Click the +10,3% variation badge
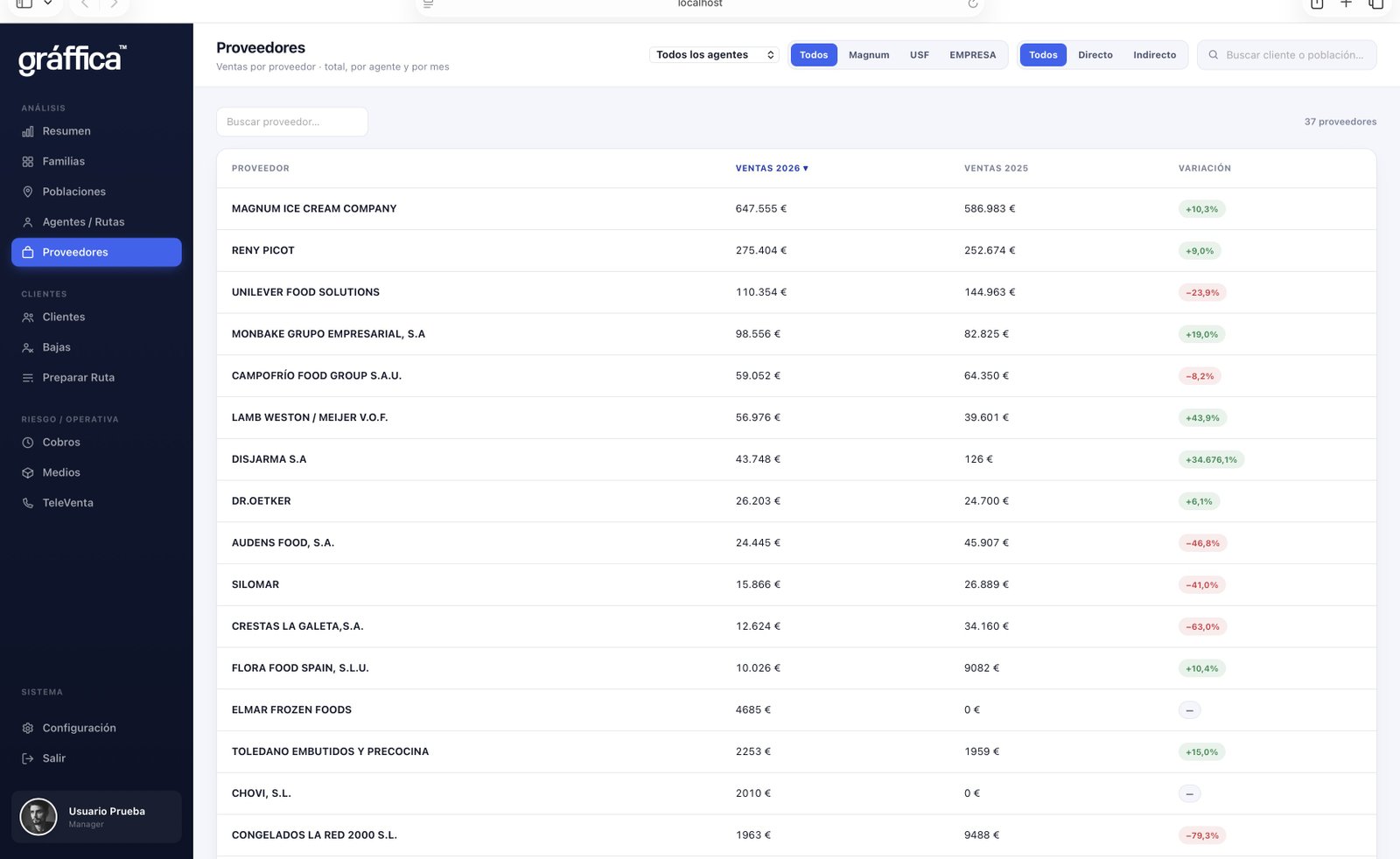Viewport: 1400px width, 859px height. (1202, 209)
